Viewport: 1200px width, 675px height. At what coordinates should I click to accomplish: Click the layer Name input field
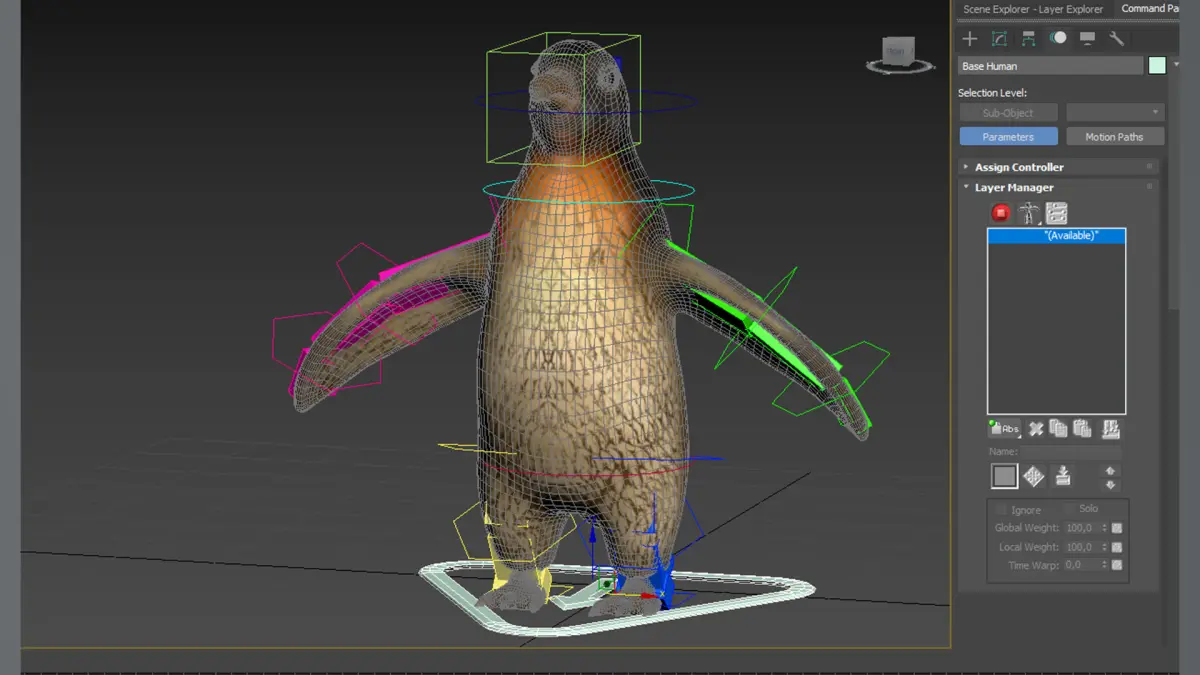tap(1072, 452)
